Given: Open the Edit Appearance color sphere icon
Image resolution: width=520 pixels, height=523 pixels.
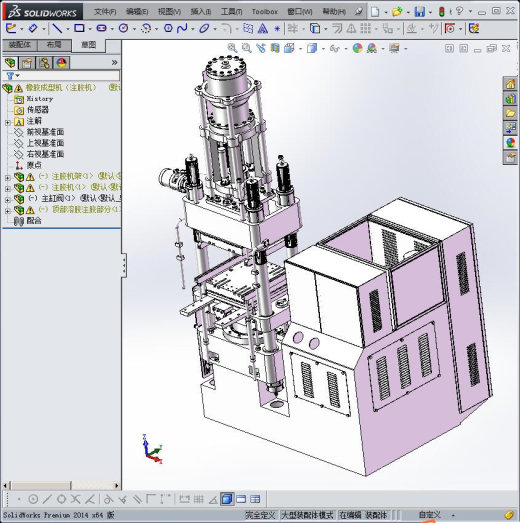Looking at the screenshot, I should pos(357,48).
